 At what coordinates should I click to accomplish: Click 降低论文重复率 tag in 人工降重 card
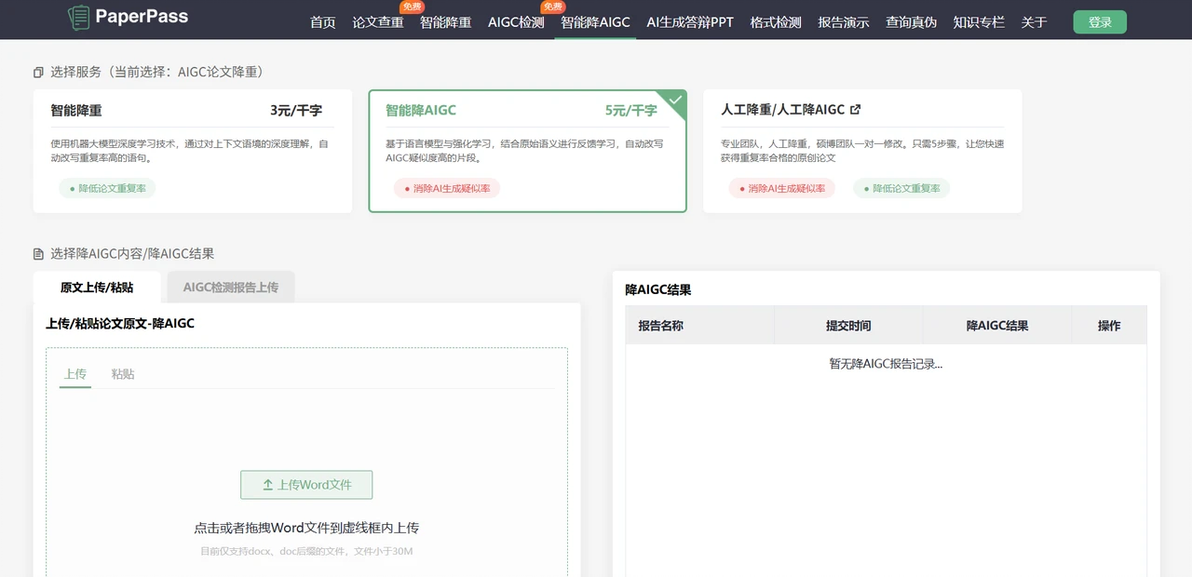(902, 188)
